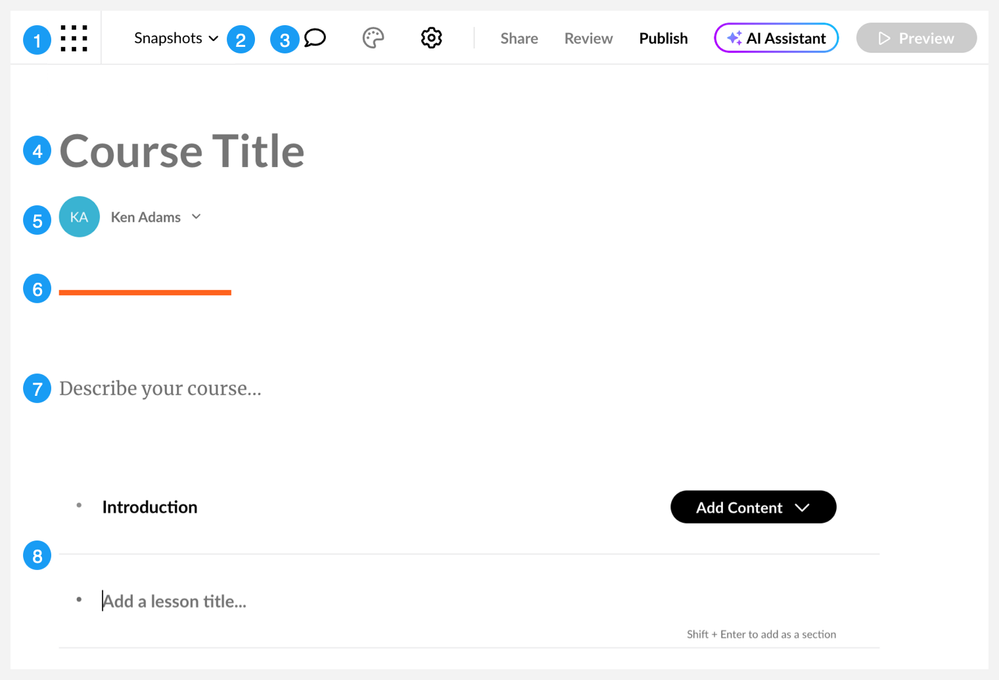This screenshot has width=999, height=680.
Task: Open course settings gear icon
Action: (x=431, y=38)
